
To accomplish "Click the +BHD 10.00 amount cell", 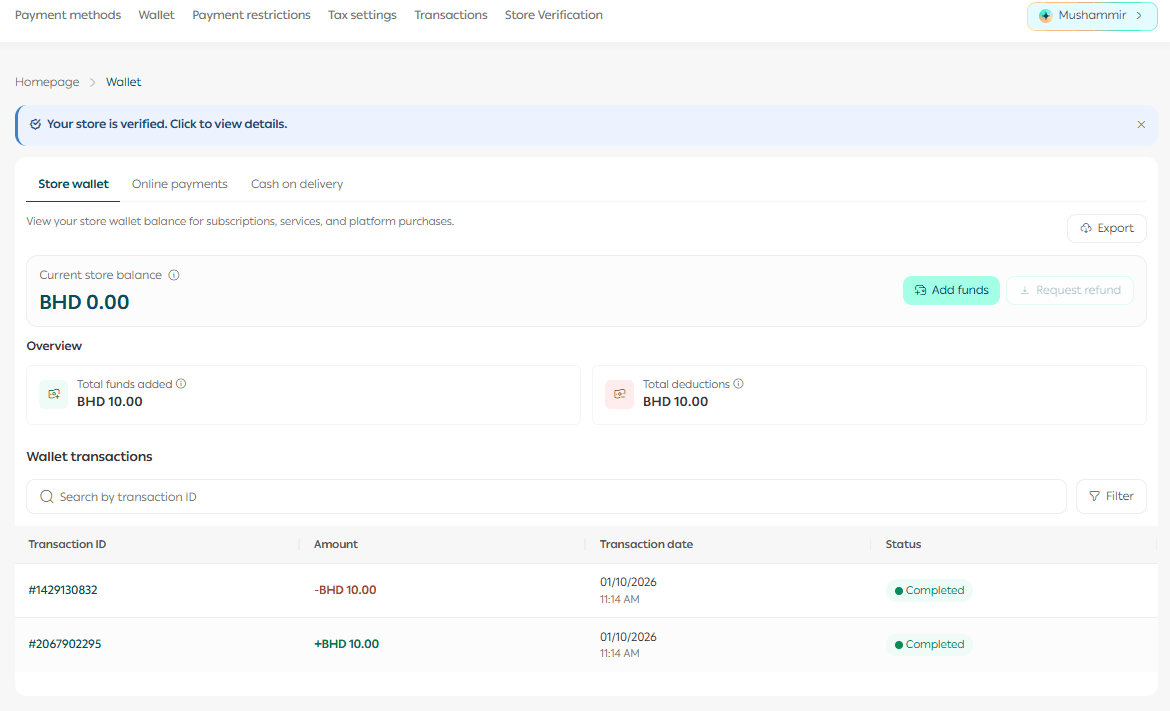I will point(346,644).
